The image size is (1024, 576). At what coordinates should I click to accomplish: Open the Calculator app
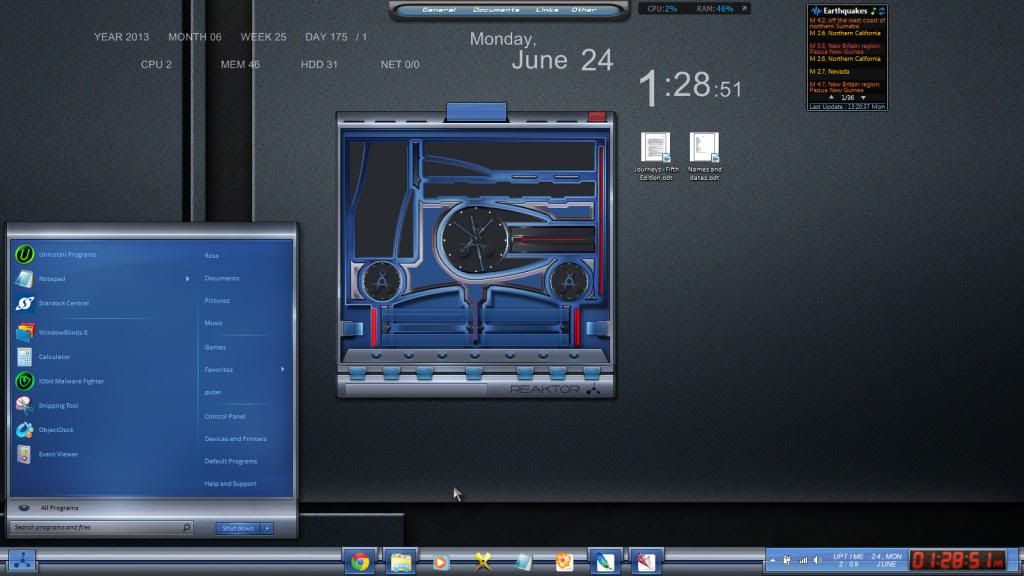pyautogui.click(x=43, y=357)
